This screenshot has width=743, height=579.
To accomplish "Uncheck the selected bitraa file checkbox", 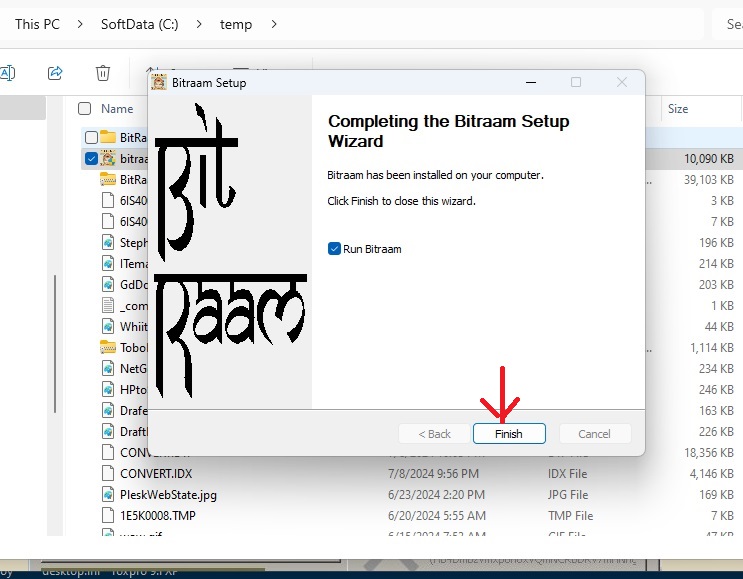I will [x=91, y=158].
